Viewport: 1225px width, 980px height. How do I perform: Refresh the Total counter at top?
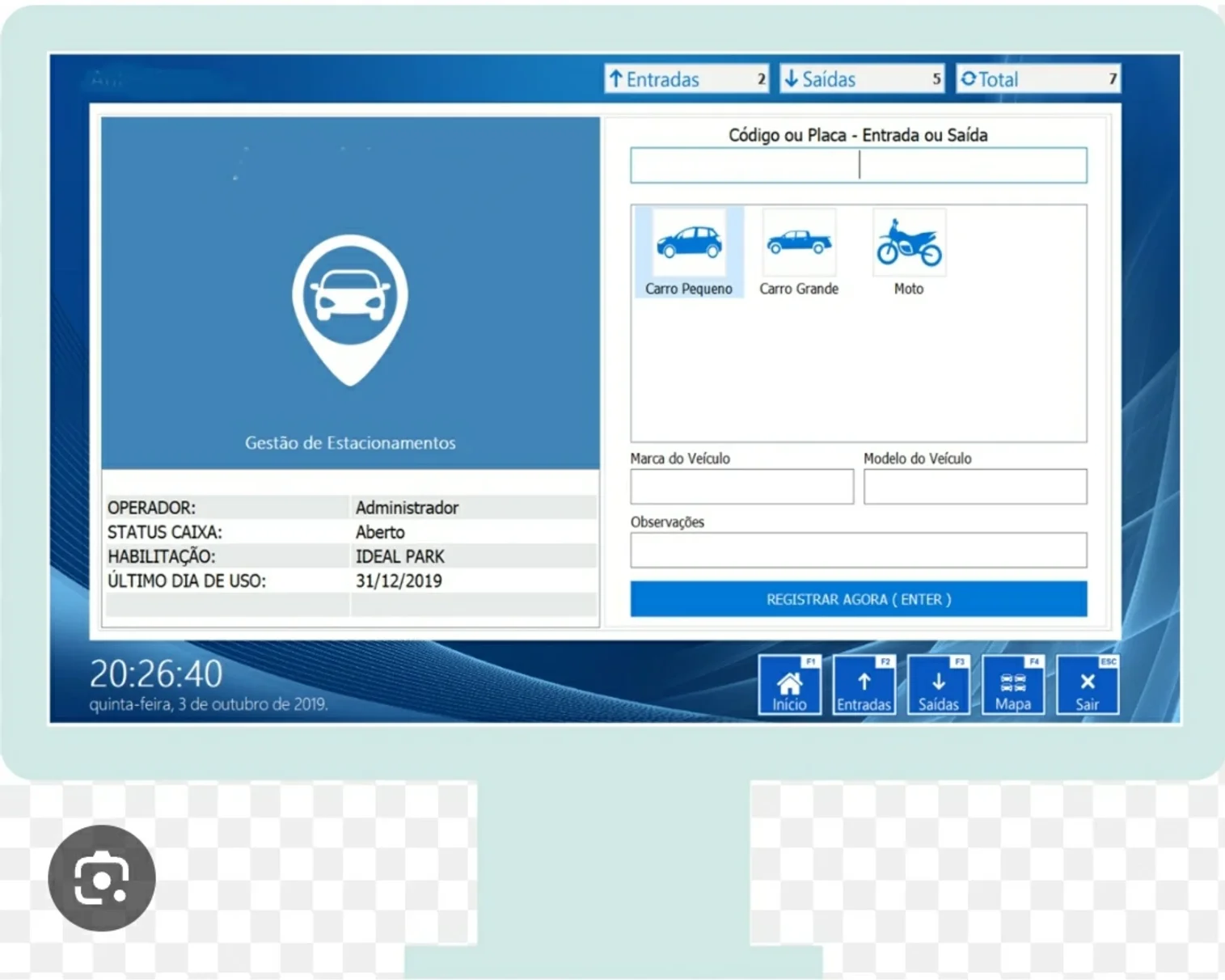1038,79
